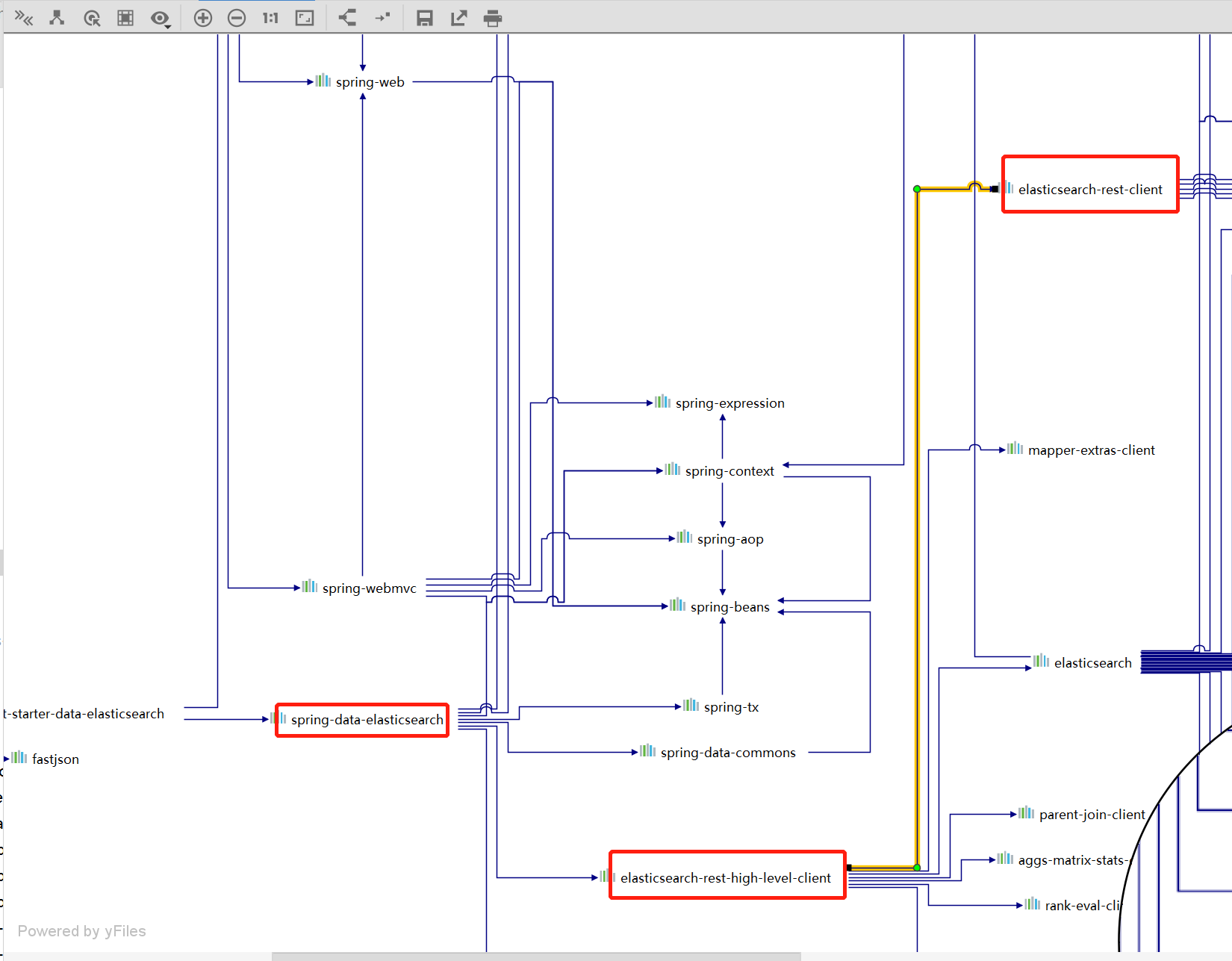Click the print diagram icon
The width and height of the screenshot is (1232, 961).
493,18
